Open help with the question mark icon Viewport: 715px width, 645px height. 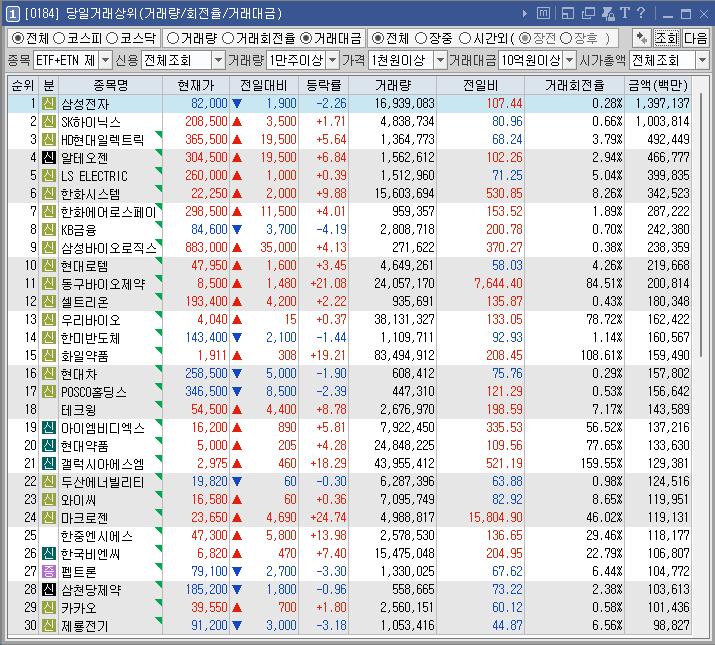coord(641,13)
